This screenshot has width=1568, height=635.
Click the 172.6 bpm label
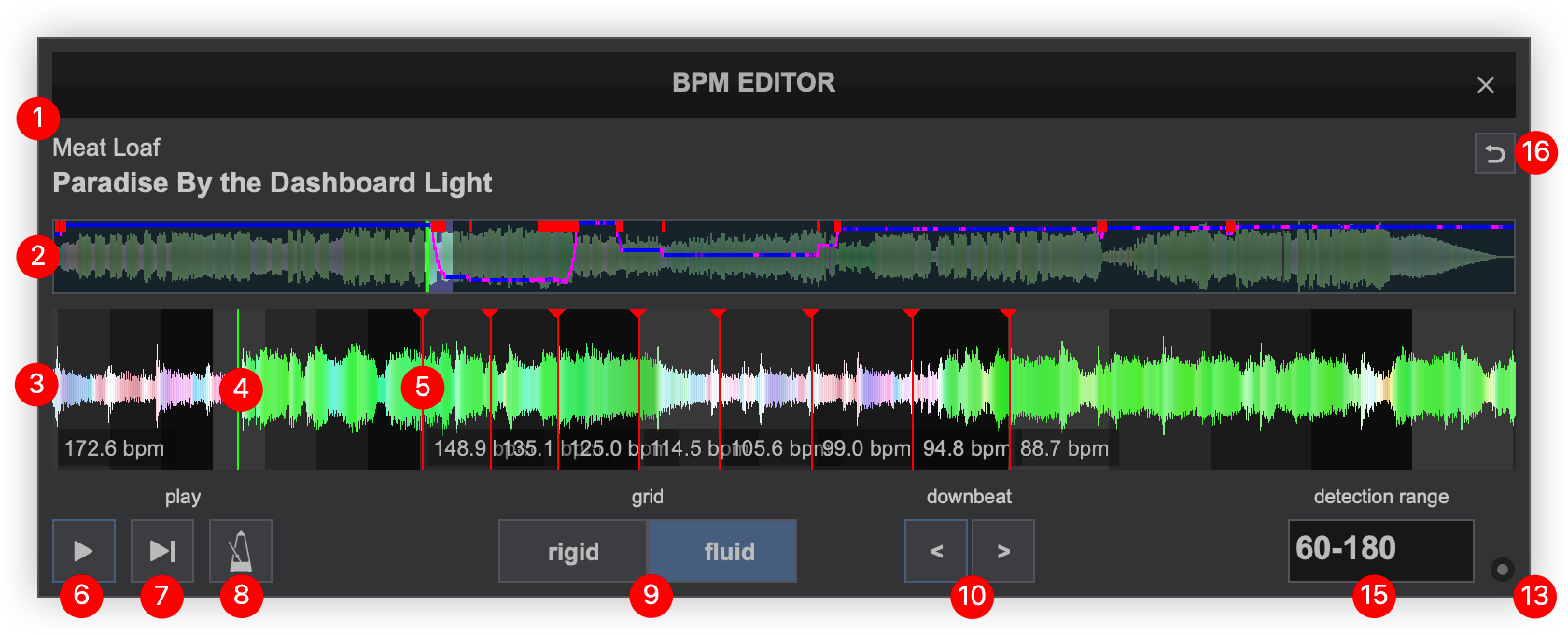pyautogui.click(x=114, y=448)
